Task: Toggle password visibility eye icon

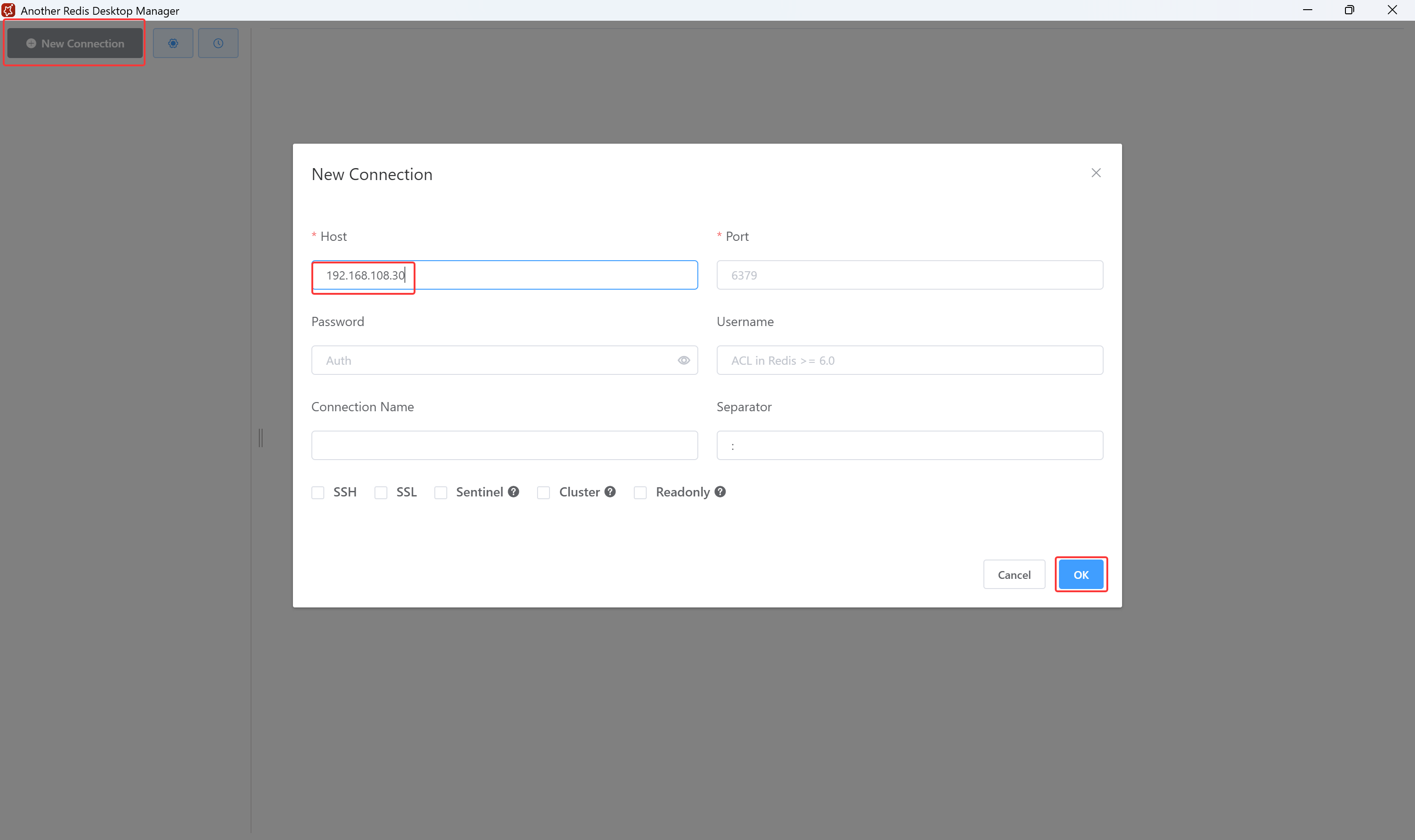Action: pyautogui.click(x=684, y=361)
